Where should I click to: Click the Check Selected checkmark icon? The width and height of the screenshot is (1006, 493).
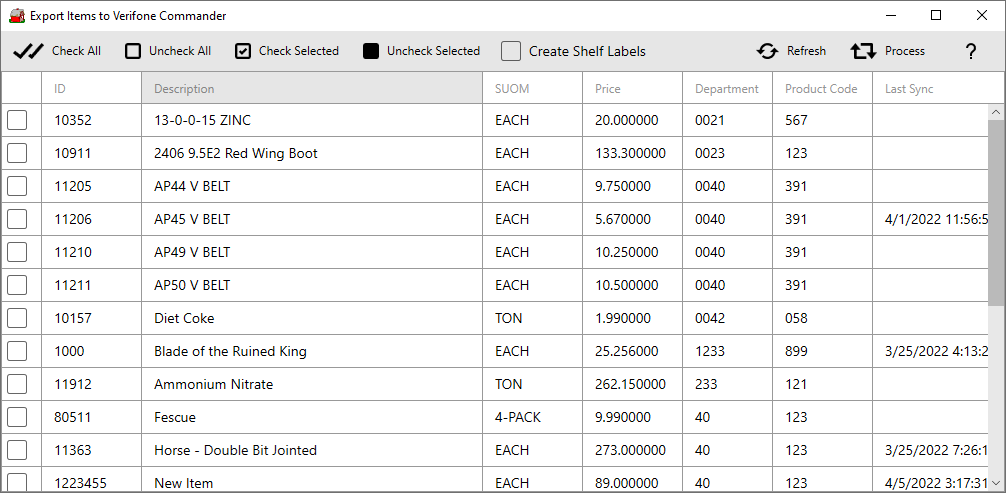tap(243, 51)
